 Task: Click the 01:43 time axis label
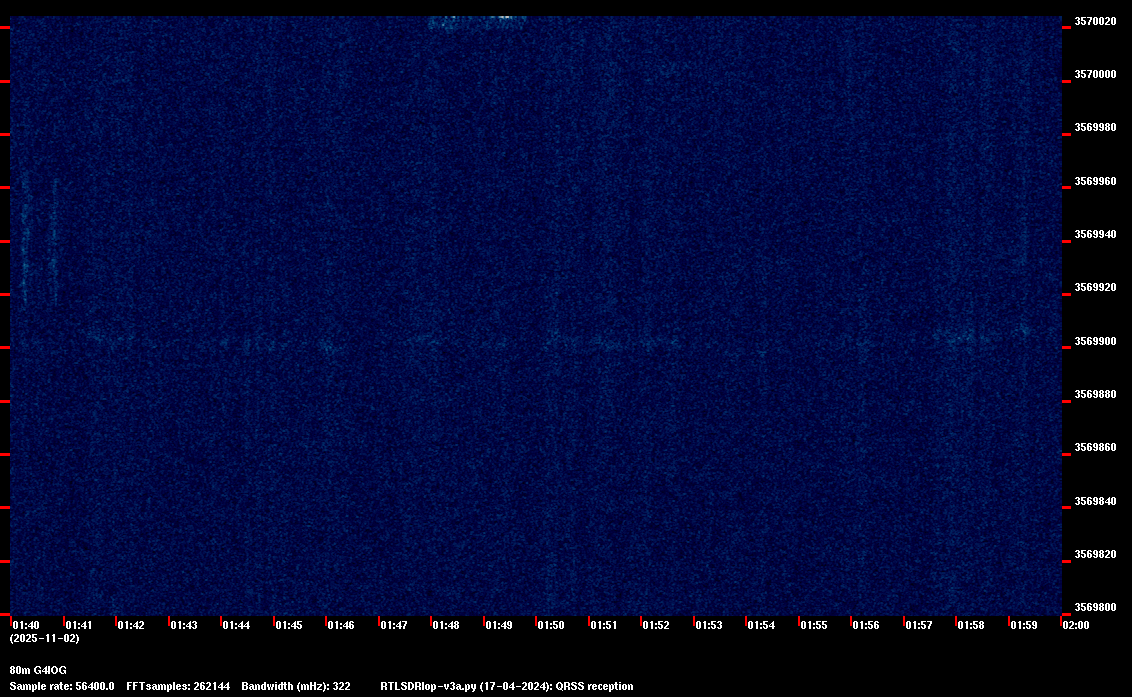click(x=183, y=625)
